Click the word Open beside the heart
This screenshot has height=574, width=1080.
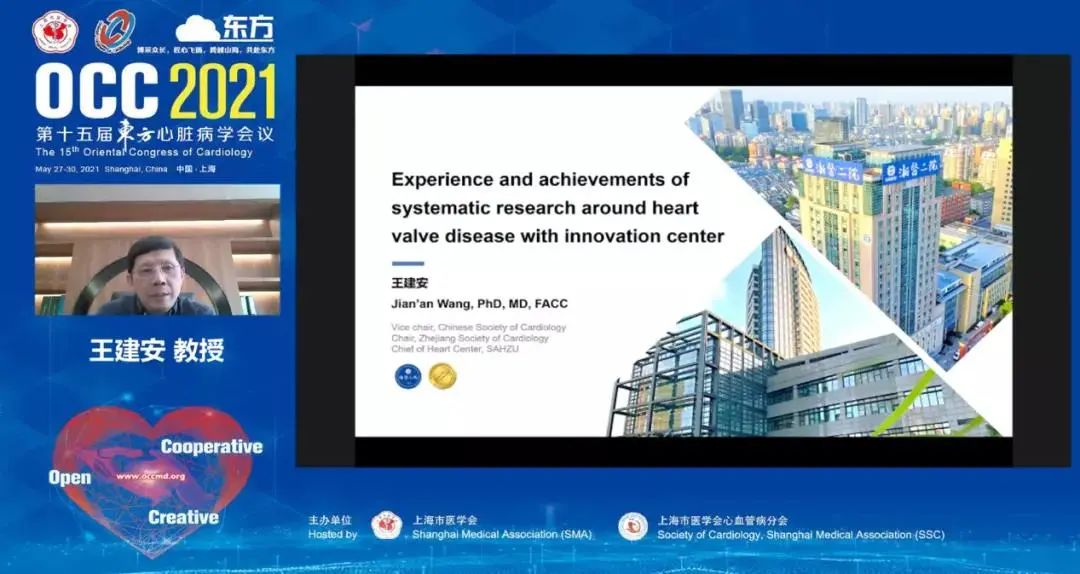point(70,478)
